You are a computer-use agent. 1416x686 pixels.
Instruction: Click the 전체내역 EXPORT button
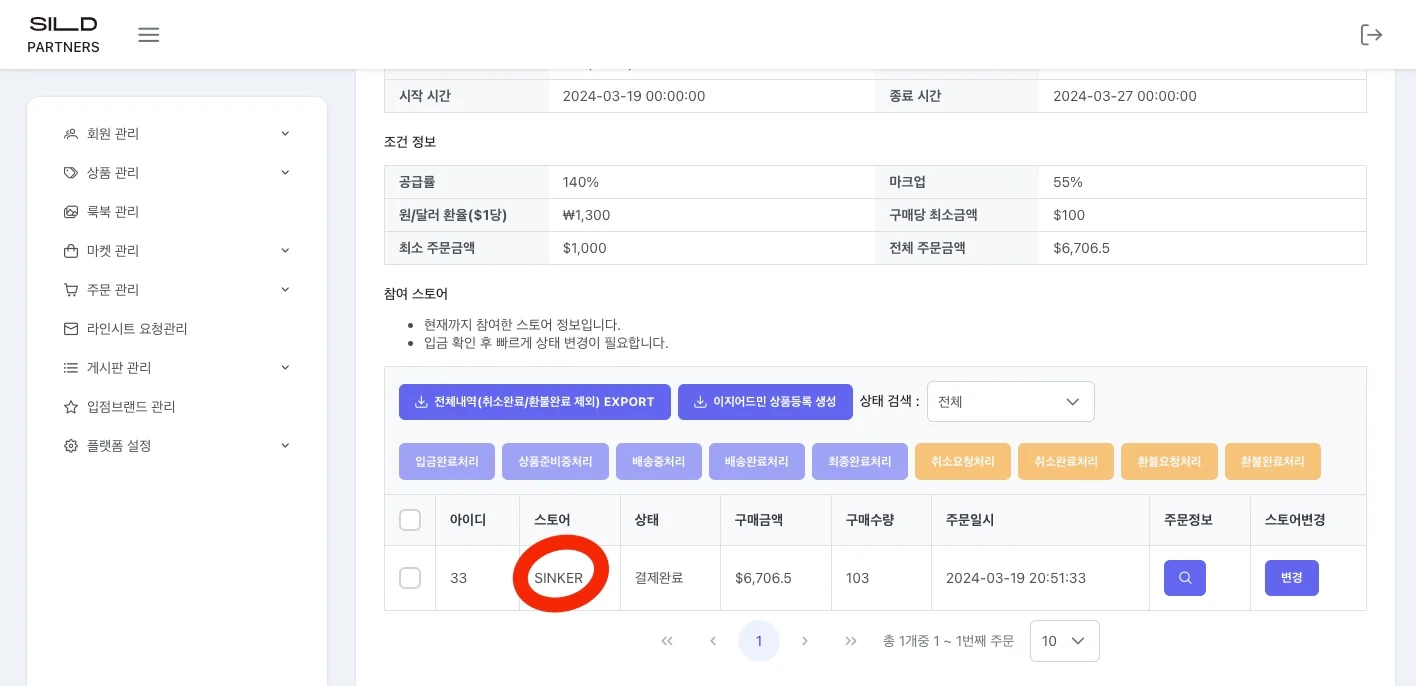(x=534, y=402)
